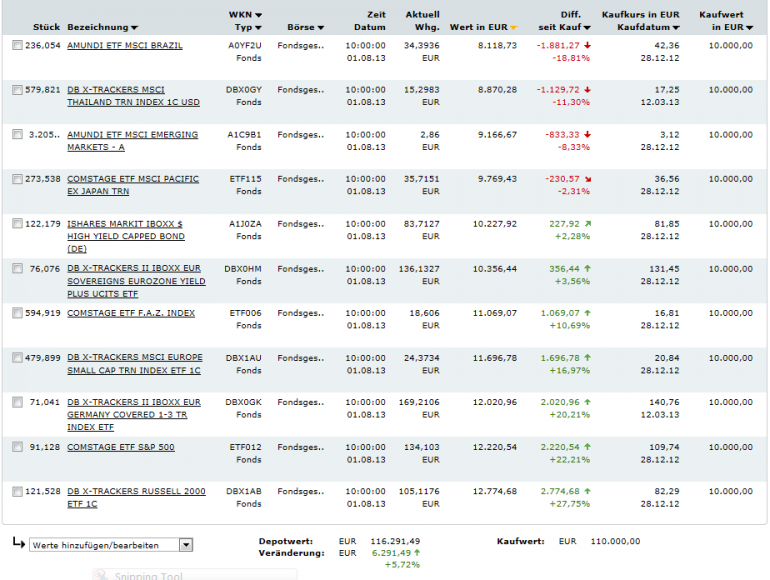This screenshot has height=580, width=770.
Task: Sort by Börse using its arrow
Action: click(321, 28)
